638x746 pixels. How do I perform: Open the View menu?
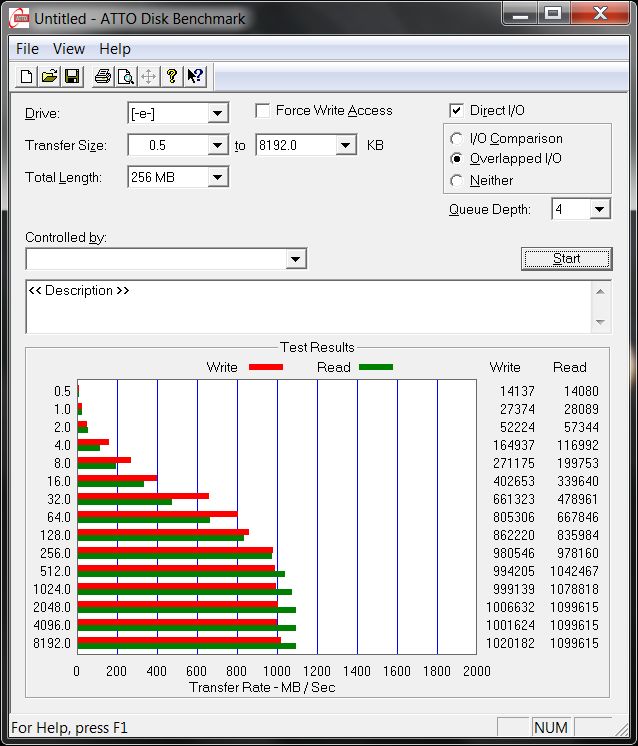[69, 49]
